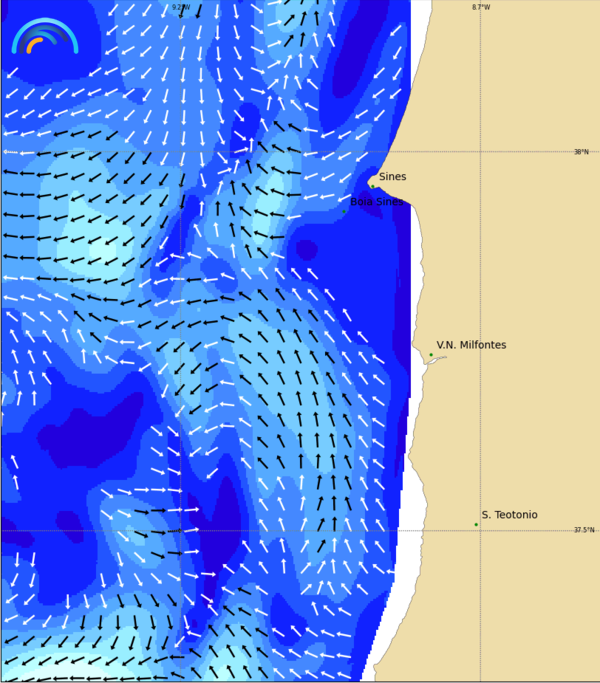
Task: Click the river inlet at V.N. Milfontes
Action: tap(434, 361)
